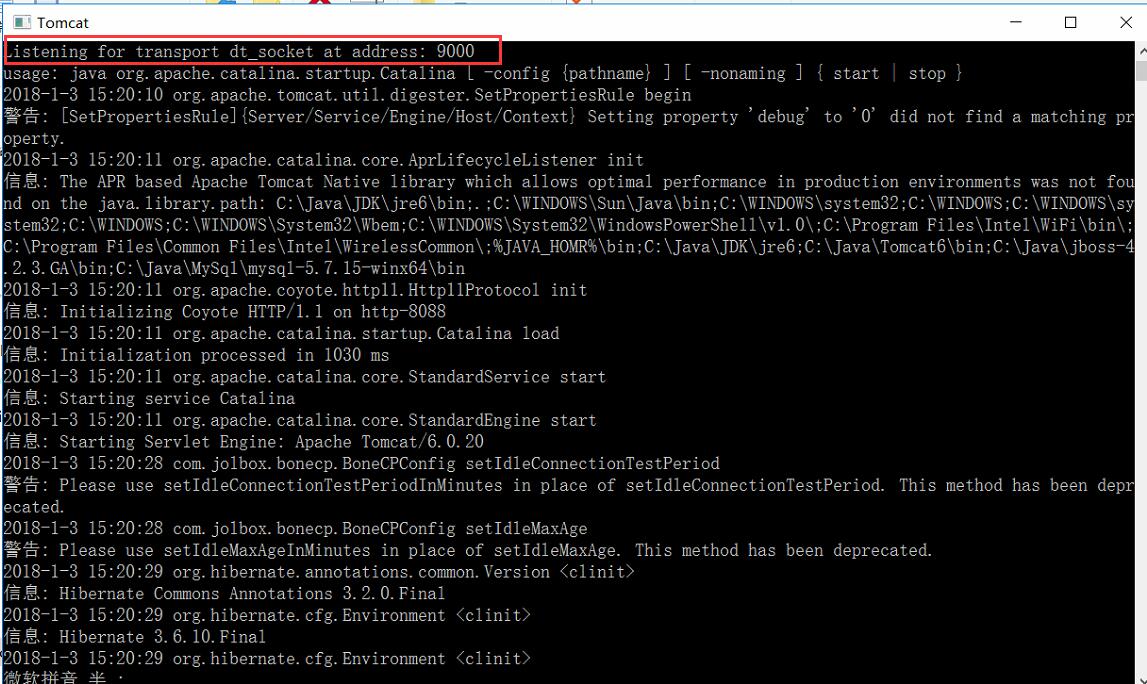Select the 'AprLifecycleListener init' log line
The image size is (1147, 684).
coord(324,159)
